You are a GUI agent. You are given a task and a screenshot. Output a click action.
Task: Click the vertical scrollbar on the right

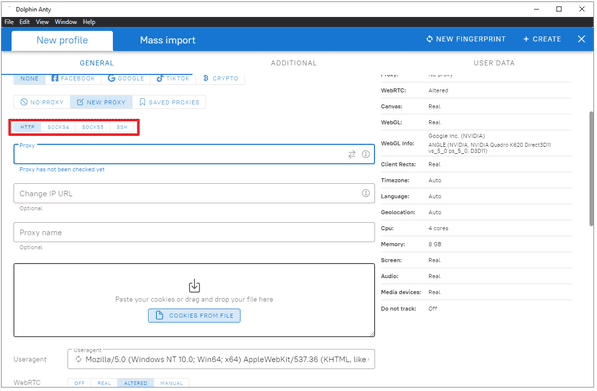(x=591, y=168)
